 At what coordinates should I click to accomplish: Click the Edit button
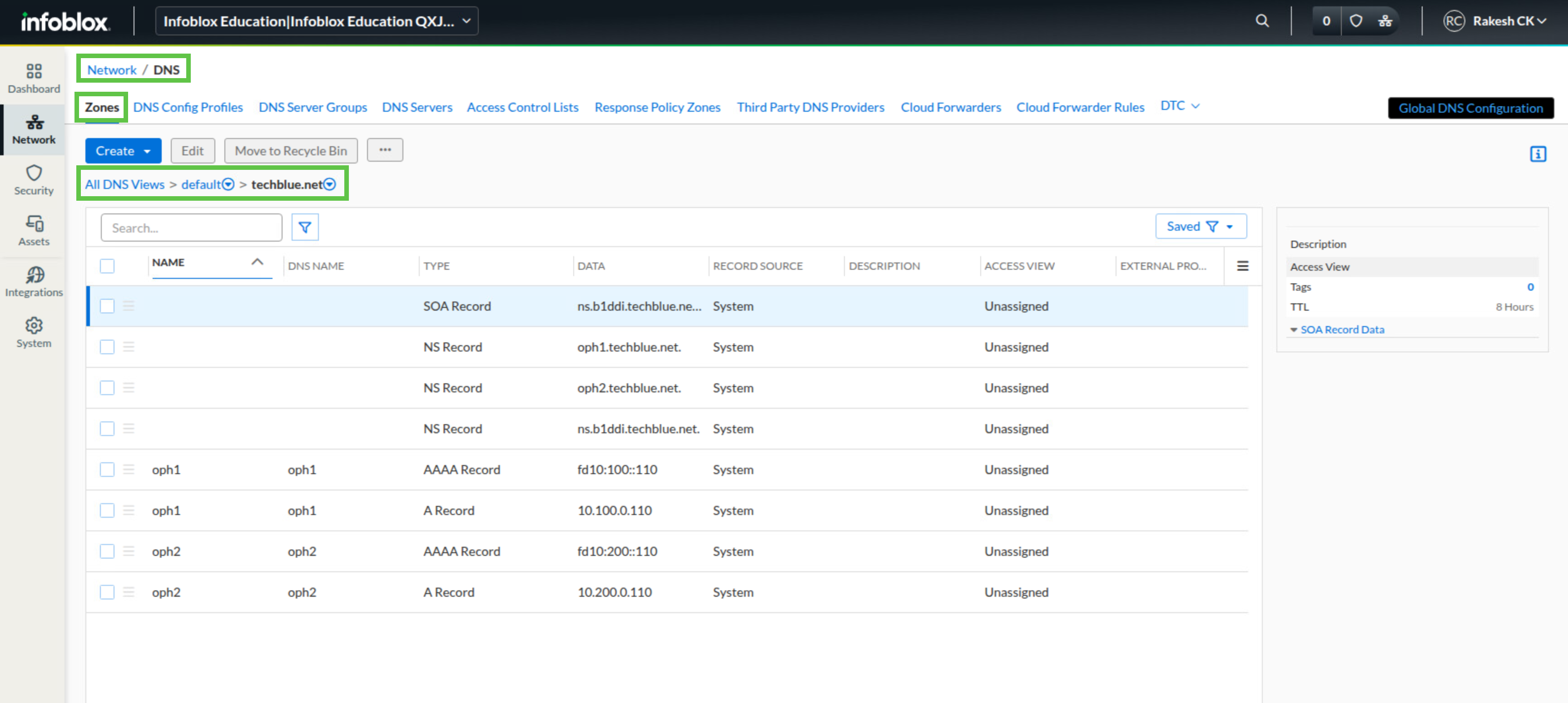pyautogui.click(x=192, y=150)
